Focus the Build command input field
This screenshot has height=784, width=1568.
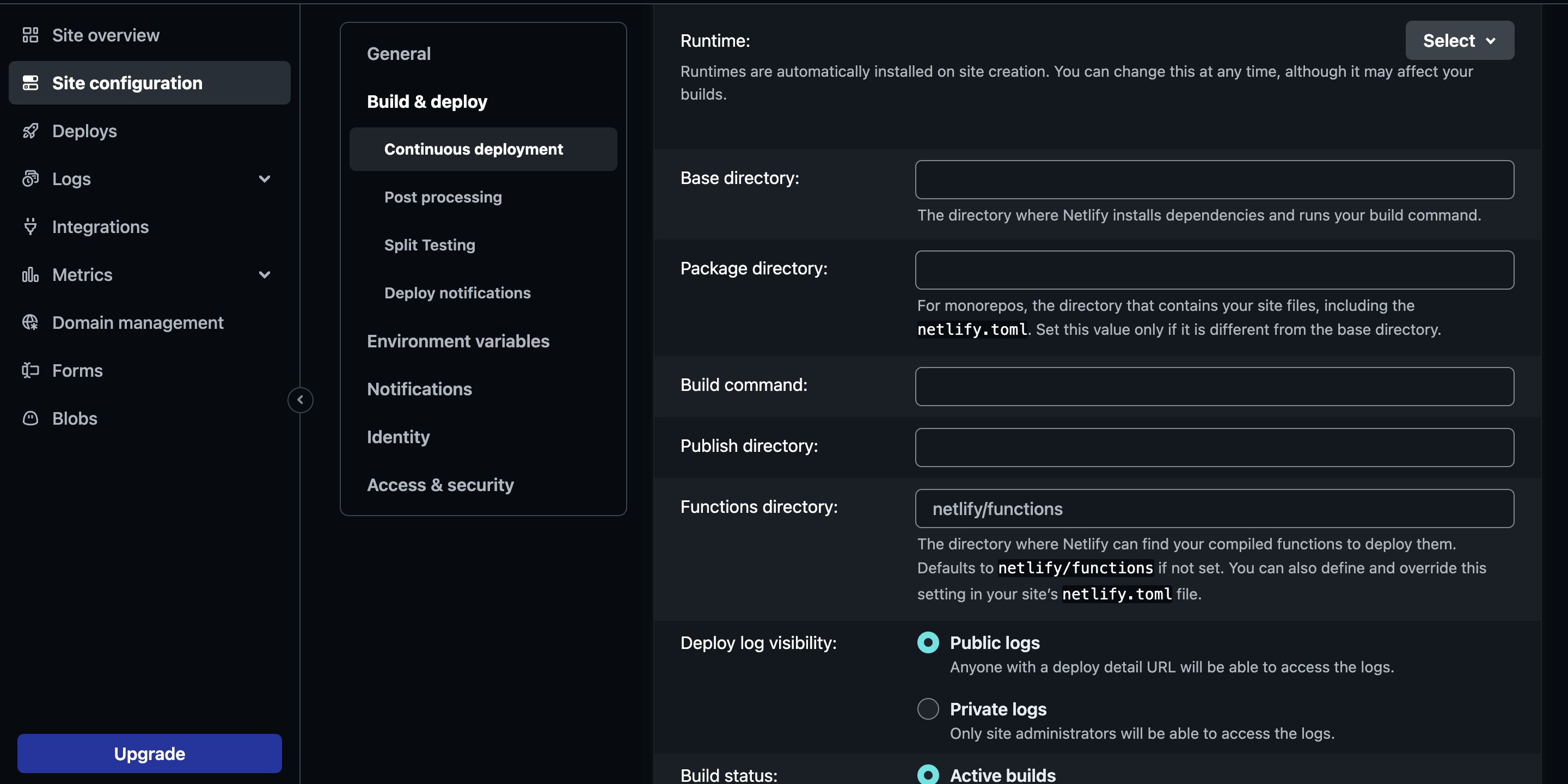(x=1214, y=387)
